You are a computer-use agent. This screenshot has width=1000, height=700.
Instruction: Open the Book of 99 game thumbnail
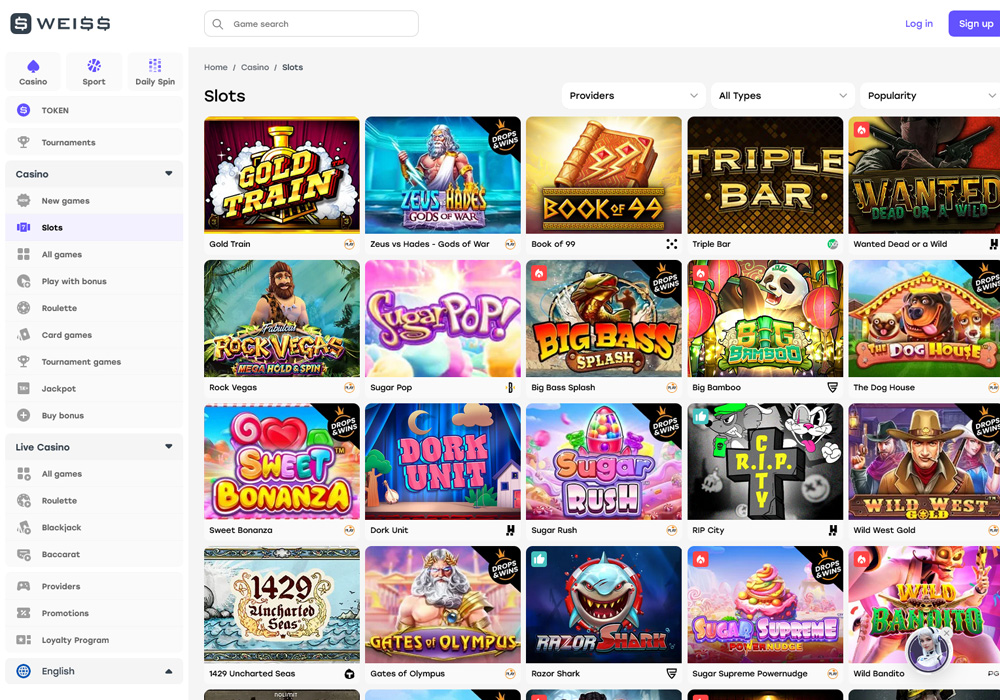[604, 175]
